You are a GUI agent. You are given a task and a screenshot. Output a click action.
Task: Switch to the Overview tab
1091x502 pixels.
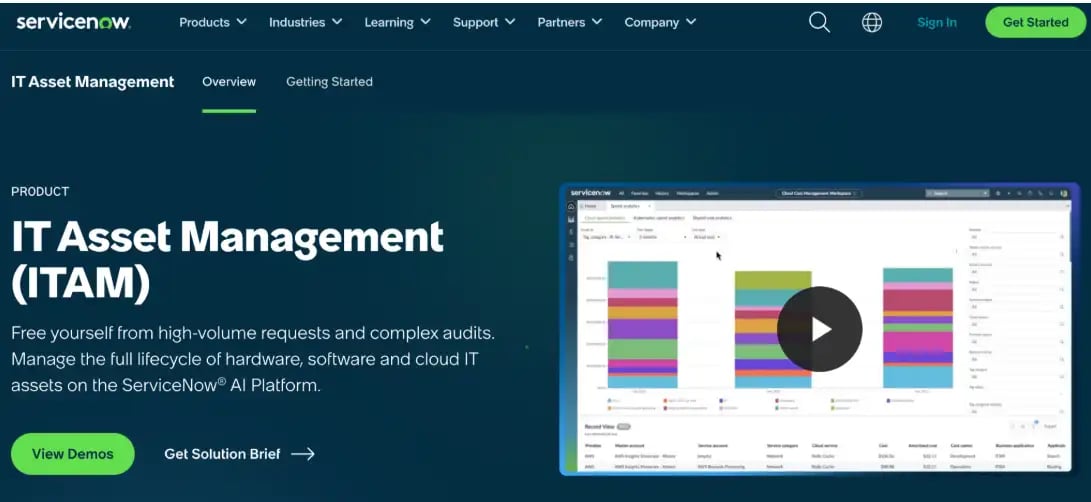coord(229,82)
